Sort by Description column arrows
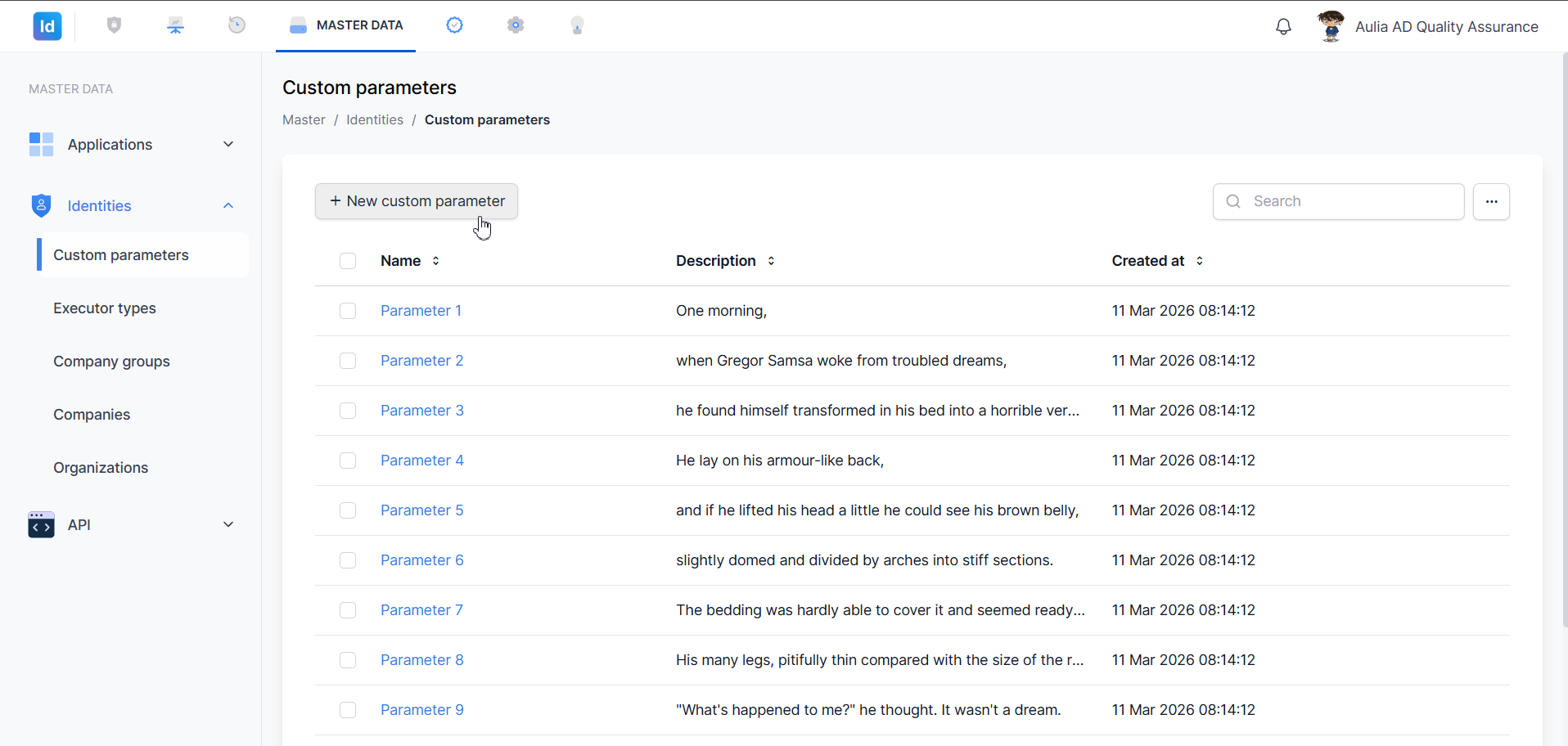The height and width of the screenshot is (746, 1568). [x=772, y=261]
